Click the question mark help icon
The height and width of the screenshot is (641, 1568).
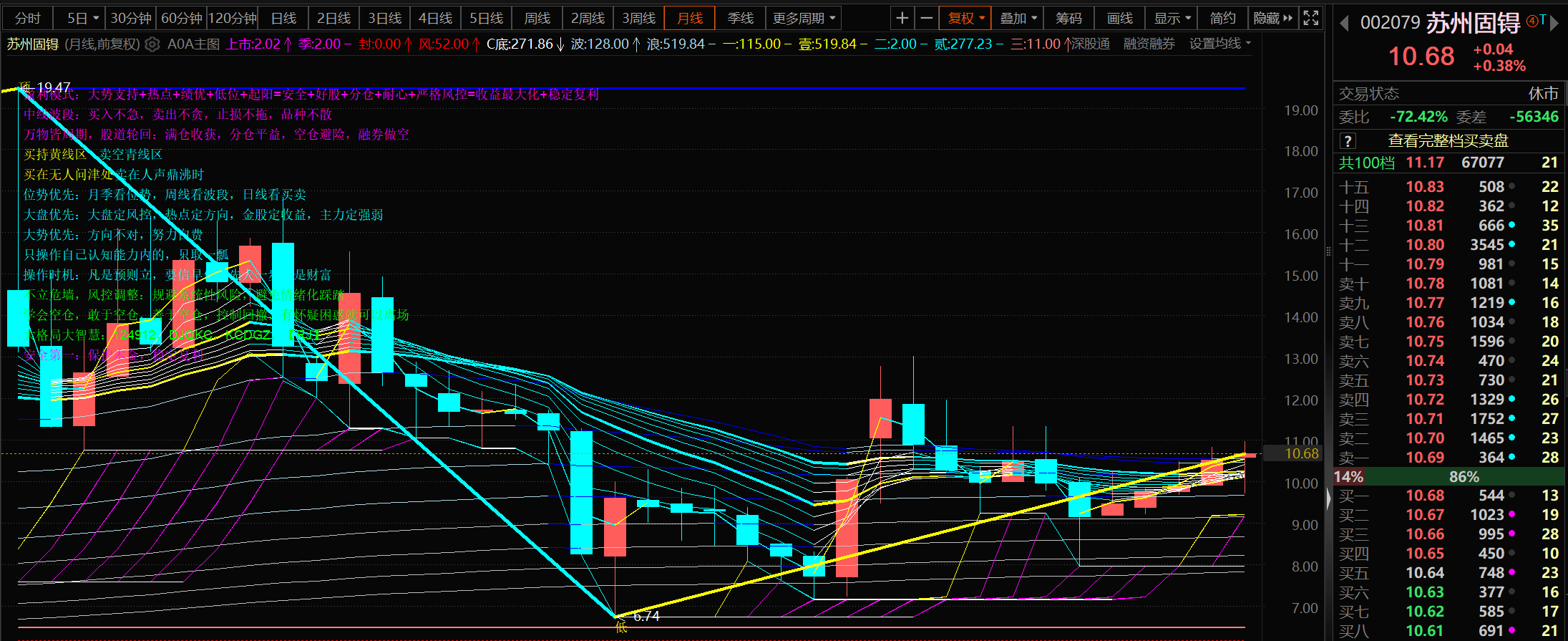pos(1348,141)
